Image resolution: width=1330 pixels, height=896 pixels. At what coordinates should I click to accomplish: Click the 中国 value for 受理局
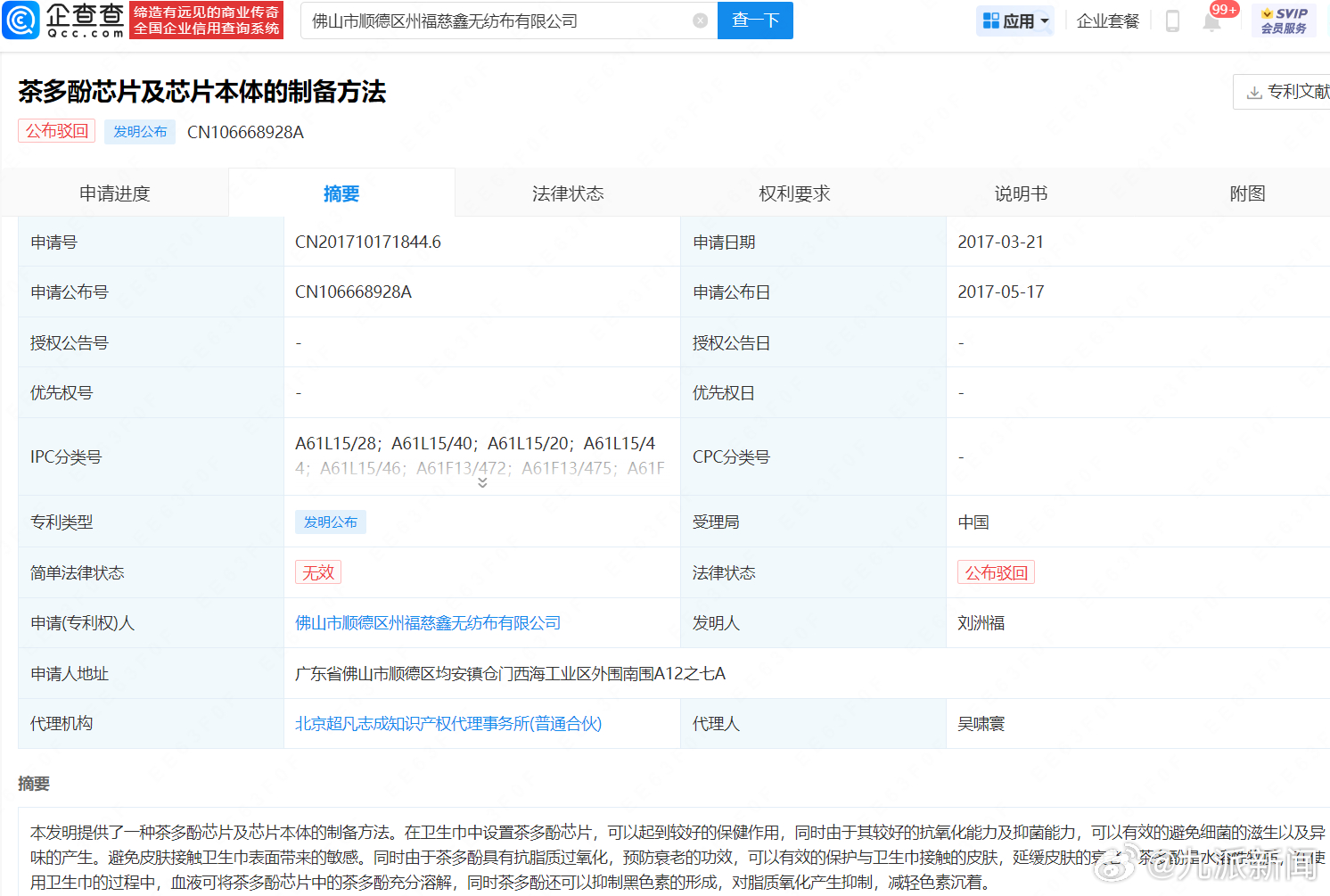[973, 522]
